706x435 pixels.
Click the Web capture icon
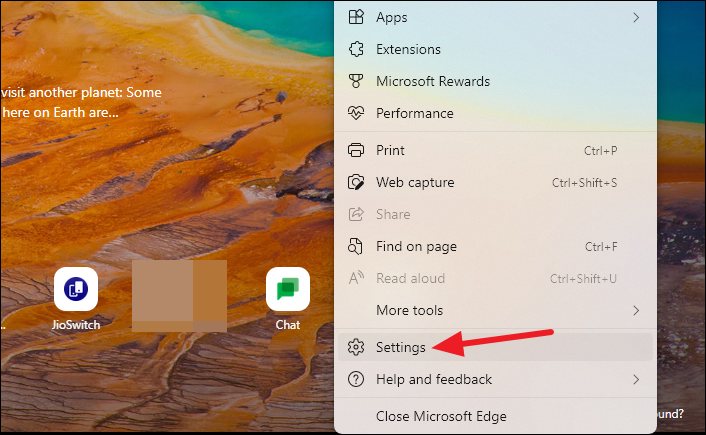[356, 182]
